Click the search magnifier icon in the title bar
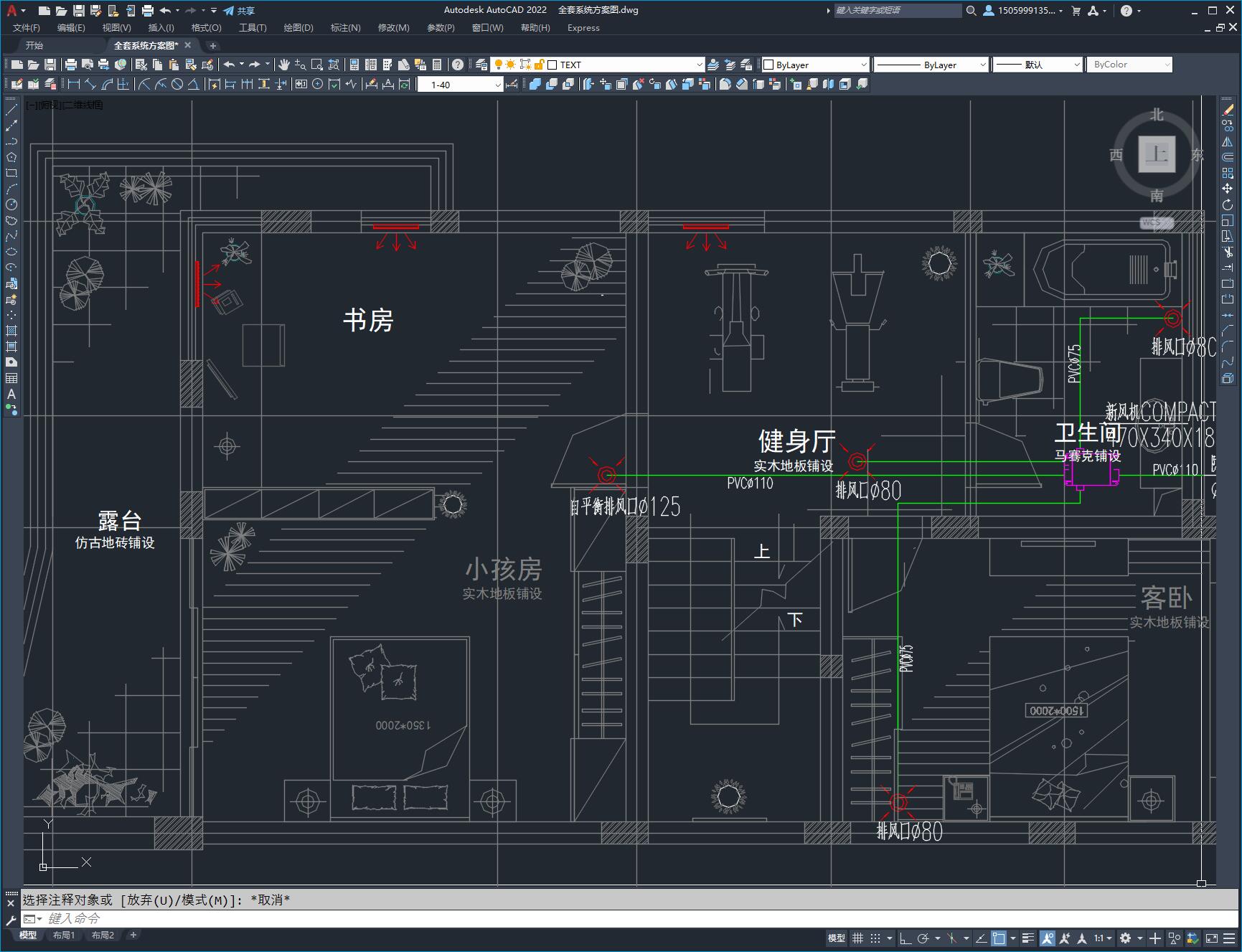1242x952 pixels. point(971,11)
